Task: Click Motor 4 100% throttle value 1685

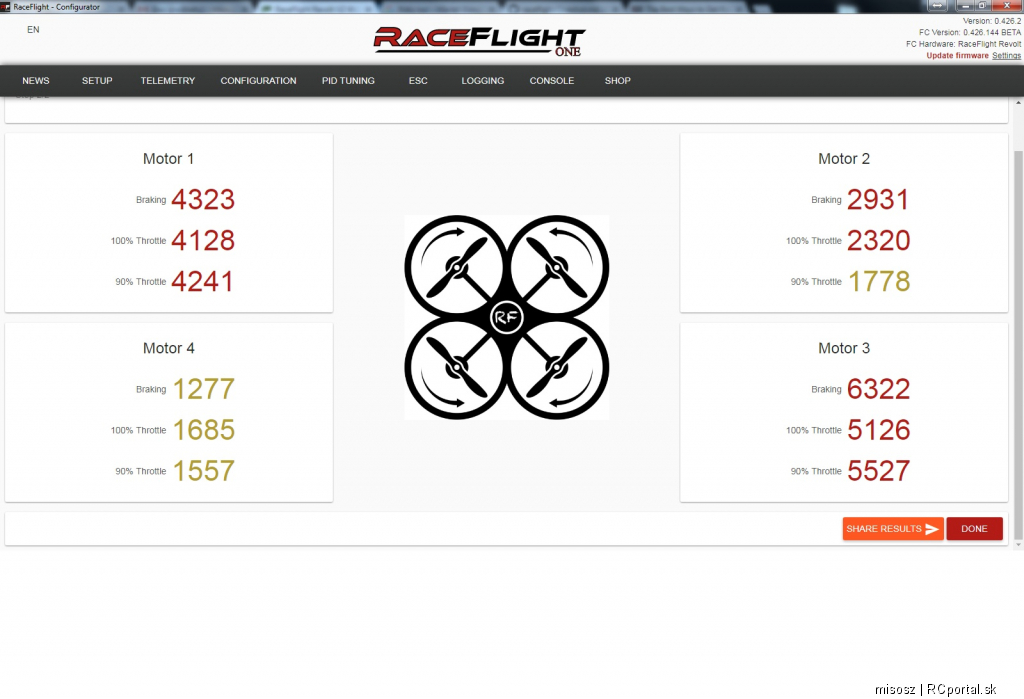Action: [x=204, y=430]
